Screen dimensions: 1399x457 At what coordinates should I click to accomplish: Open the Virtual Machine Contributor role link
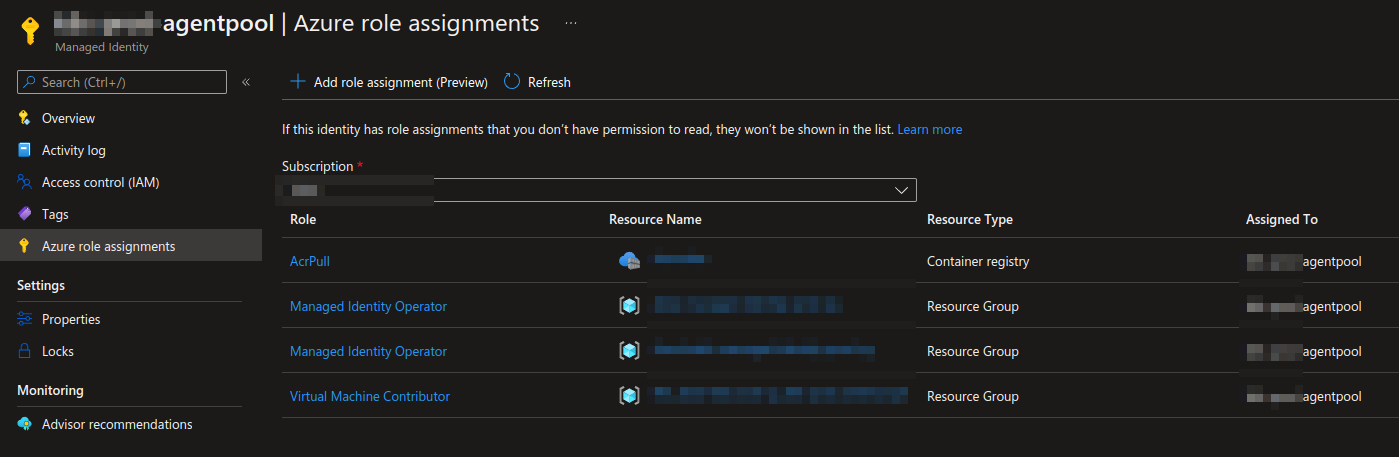370,396
